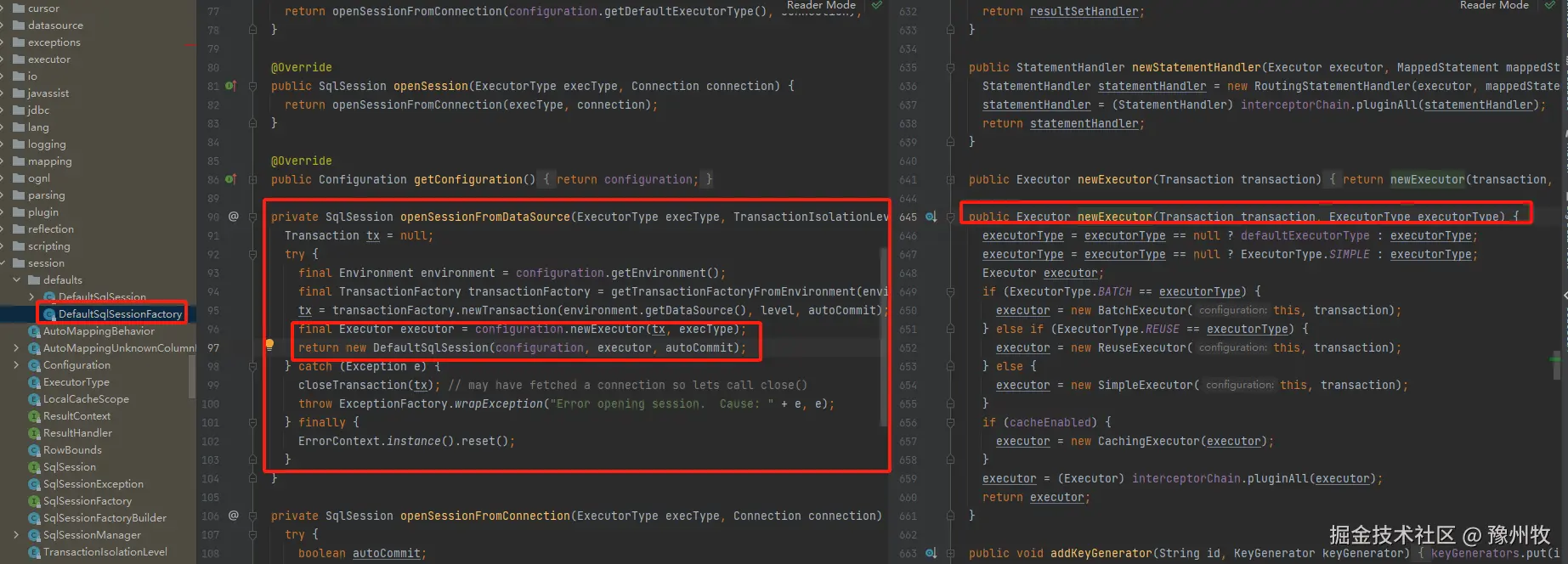Image resolution: width=1568 pixels, height=564 pixels.
Task: Click the datasource folder icon
Action: (19, 25)
